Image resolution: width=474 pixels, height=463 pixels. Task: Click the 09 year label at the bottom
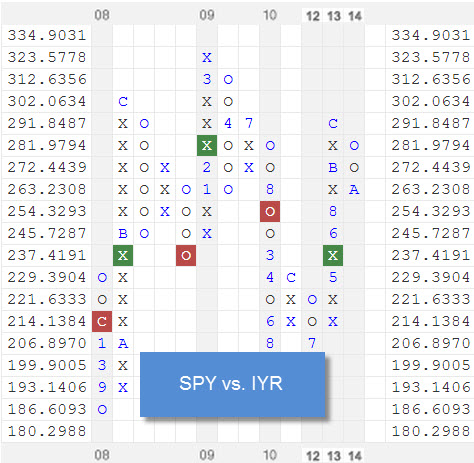click(x=207, y=455)
